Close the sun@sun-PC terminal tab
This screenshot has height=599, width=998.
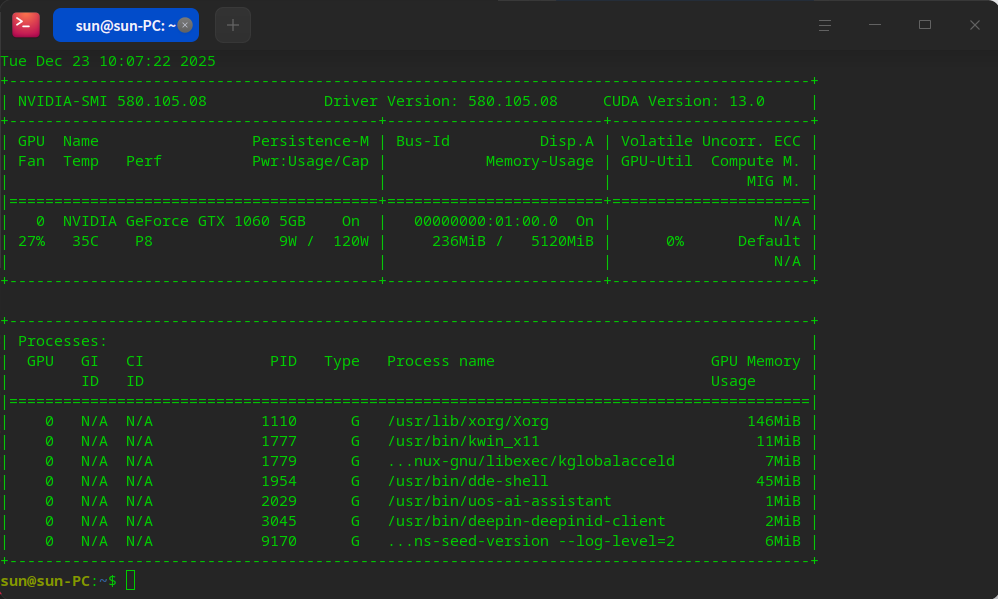click(x=185, y=25)
